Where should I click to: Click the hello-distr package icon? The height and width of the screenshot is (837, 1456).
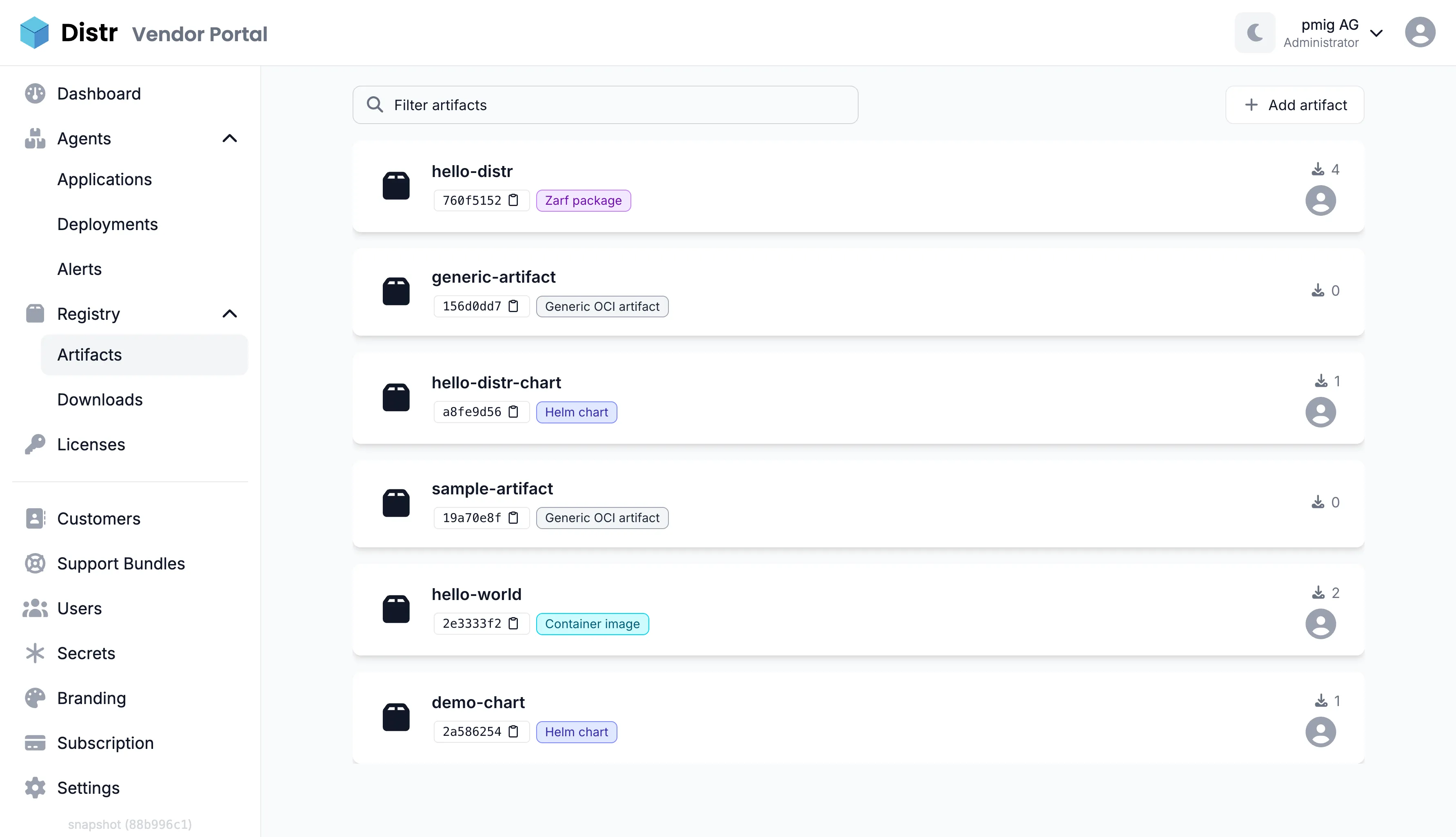click(x=396, y=186)
